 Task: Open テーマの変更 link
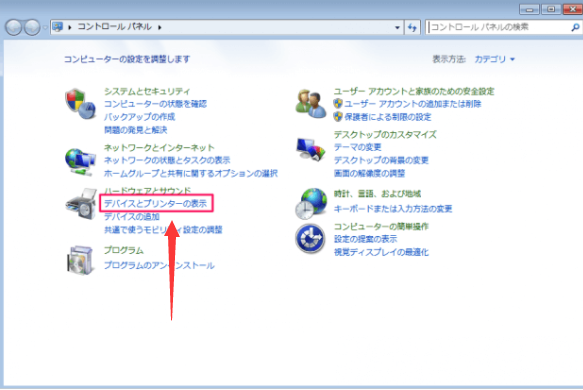pos(357,147)
